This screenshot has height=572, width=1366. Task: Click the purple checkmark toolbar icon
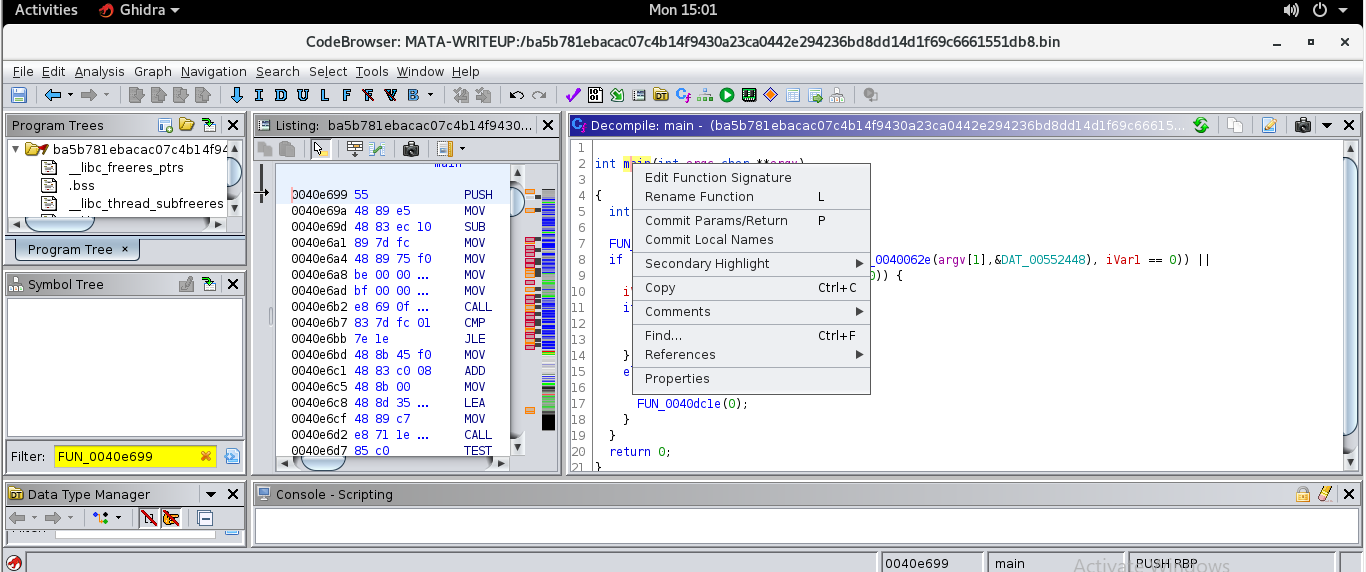[x=573, y=95]
